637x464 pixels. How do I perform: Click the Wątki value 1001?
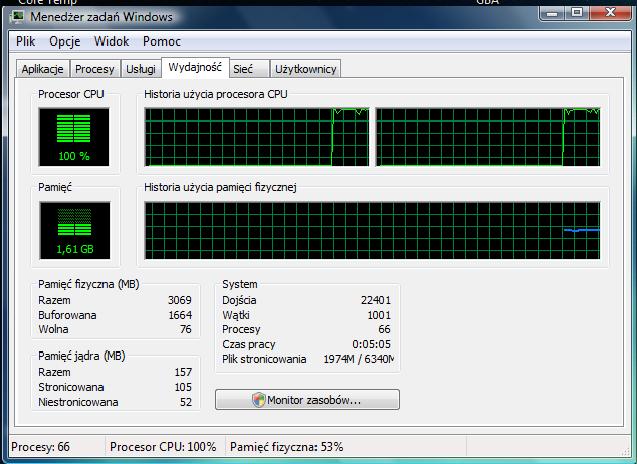pos(379,315)
